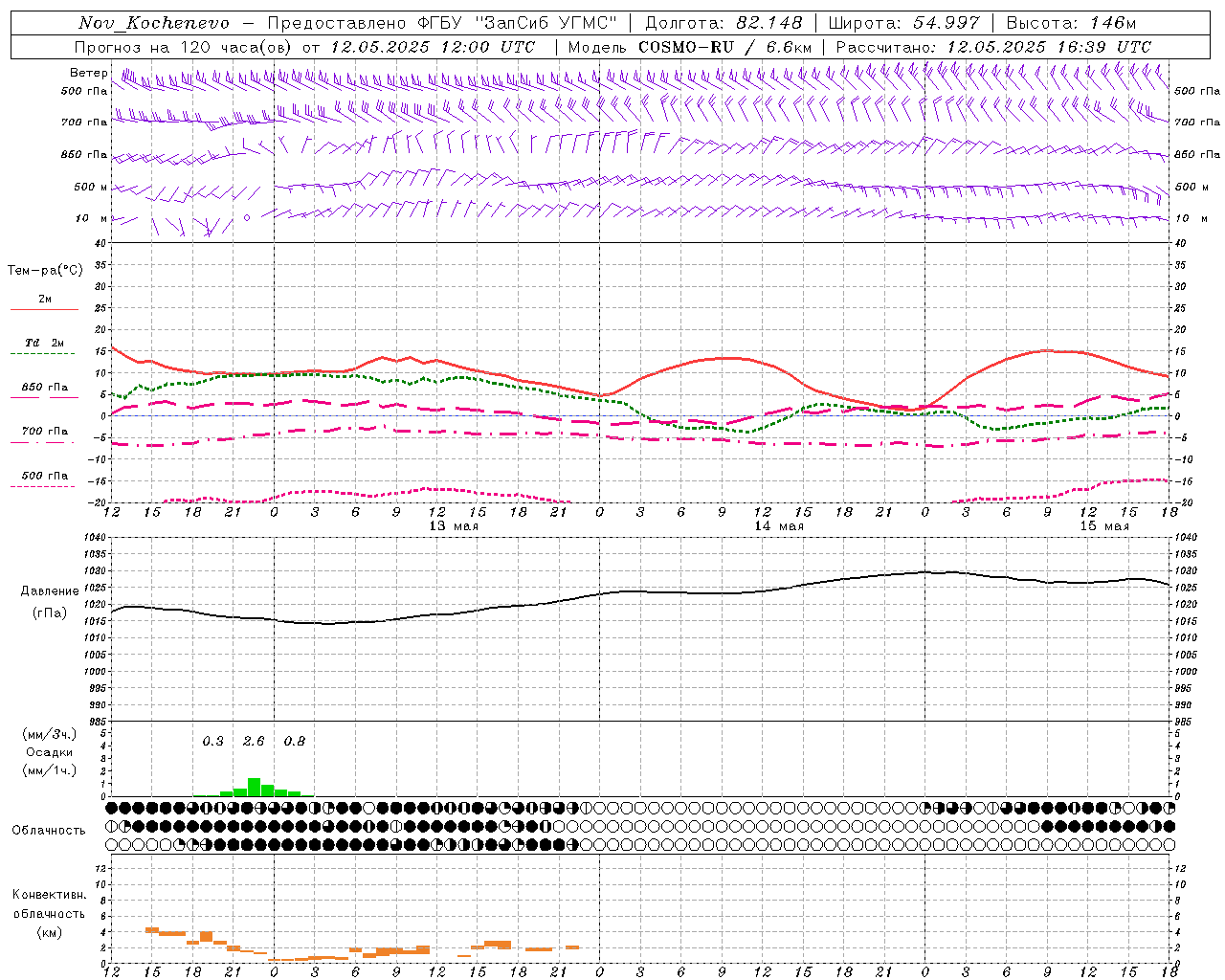
Task: Select the latitude value Широта: 54.997
Action: pos(903,23)
